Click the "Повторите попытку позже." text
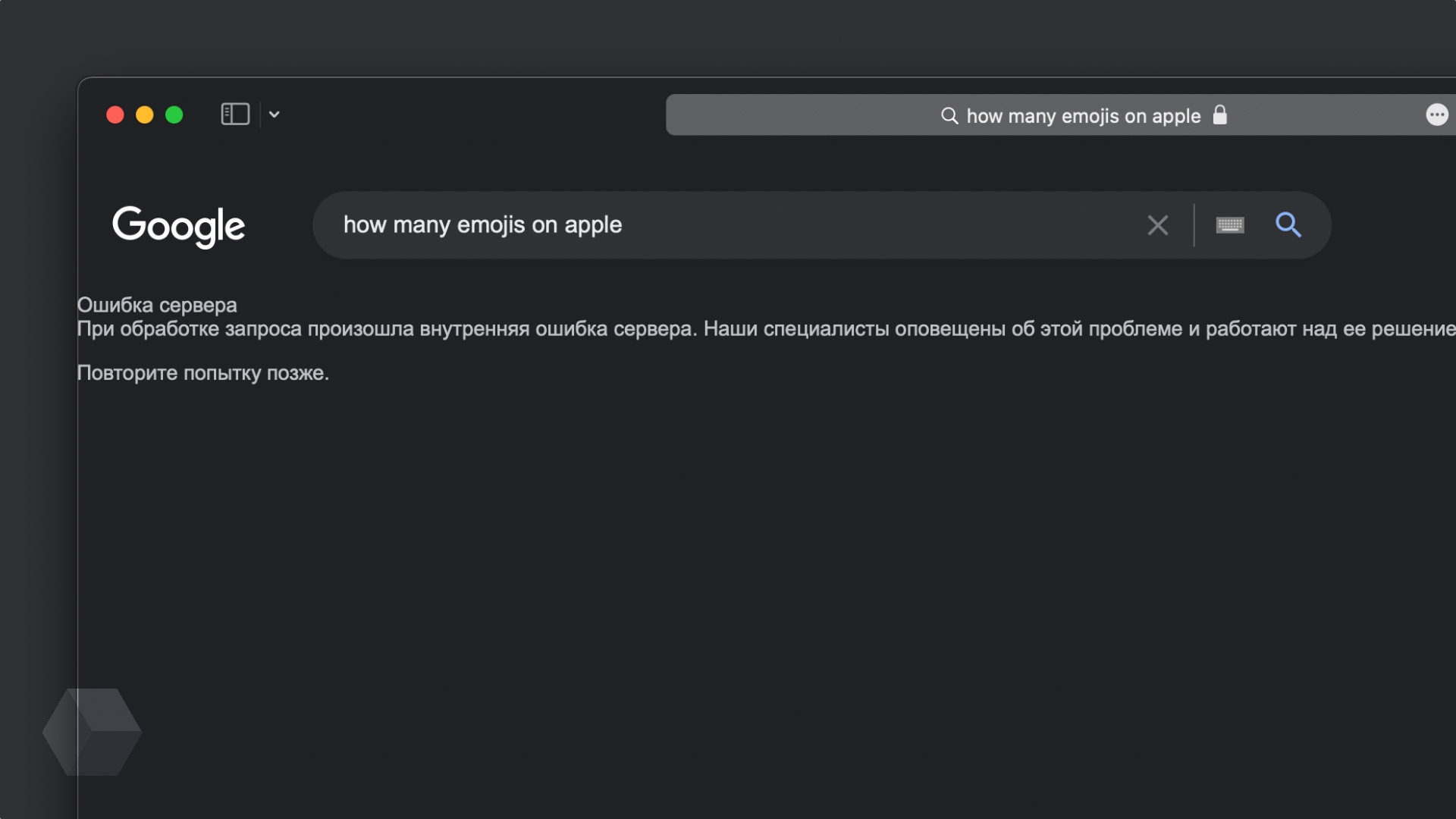 click(202, 373)
